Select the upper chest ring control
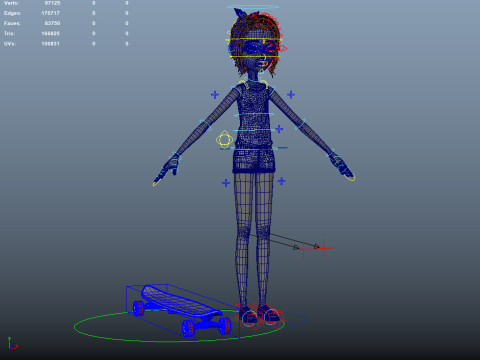The image size is (480, 360). click(x=254, y=114)
